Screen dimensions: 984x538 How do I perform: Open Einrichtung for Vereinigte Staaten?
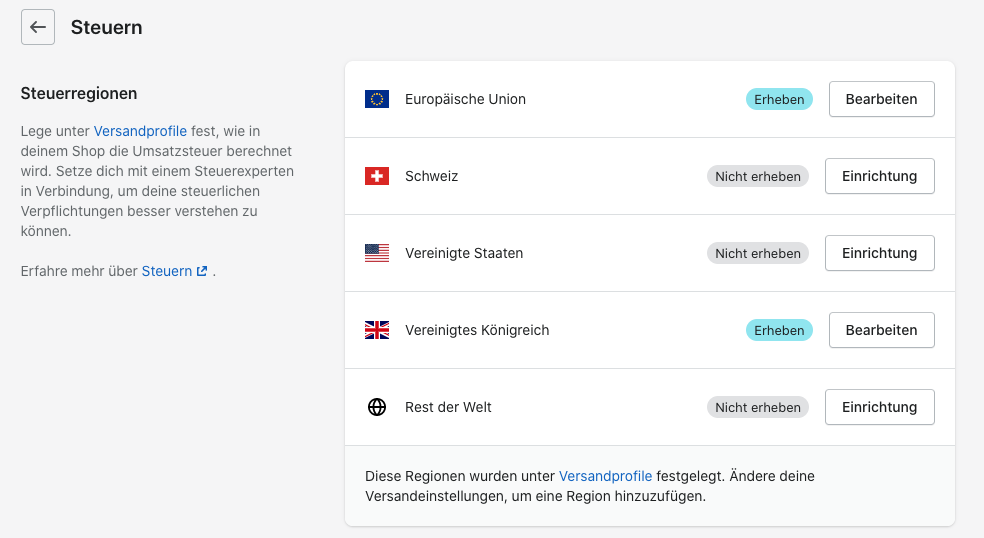(x=879, y=253)
